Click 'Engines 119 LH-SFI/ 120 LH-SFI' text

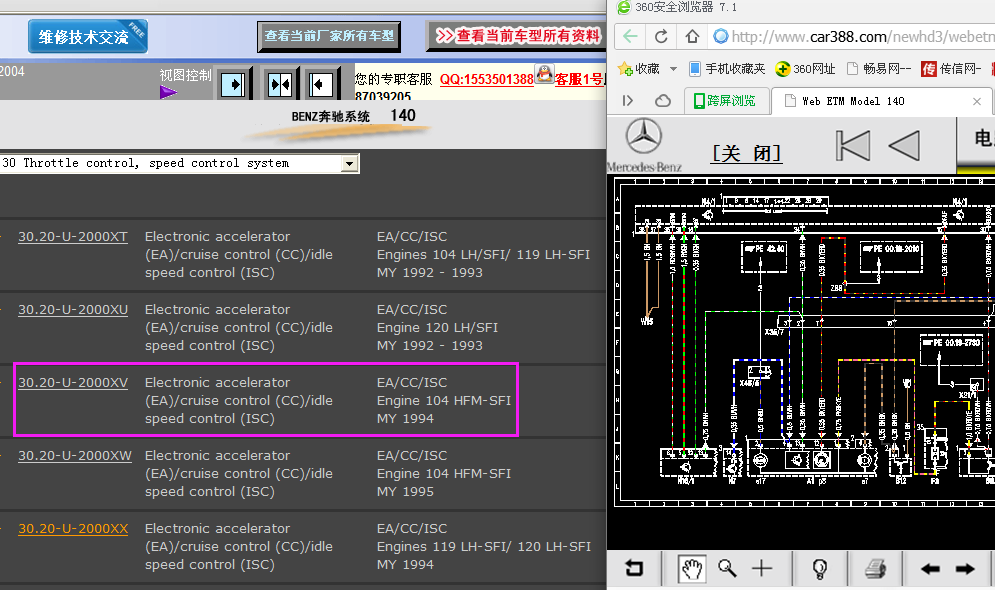coord(484,546)
